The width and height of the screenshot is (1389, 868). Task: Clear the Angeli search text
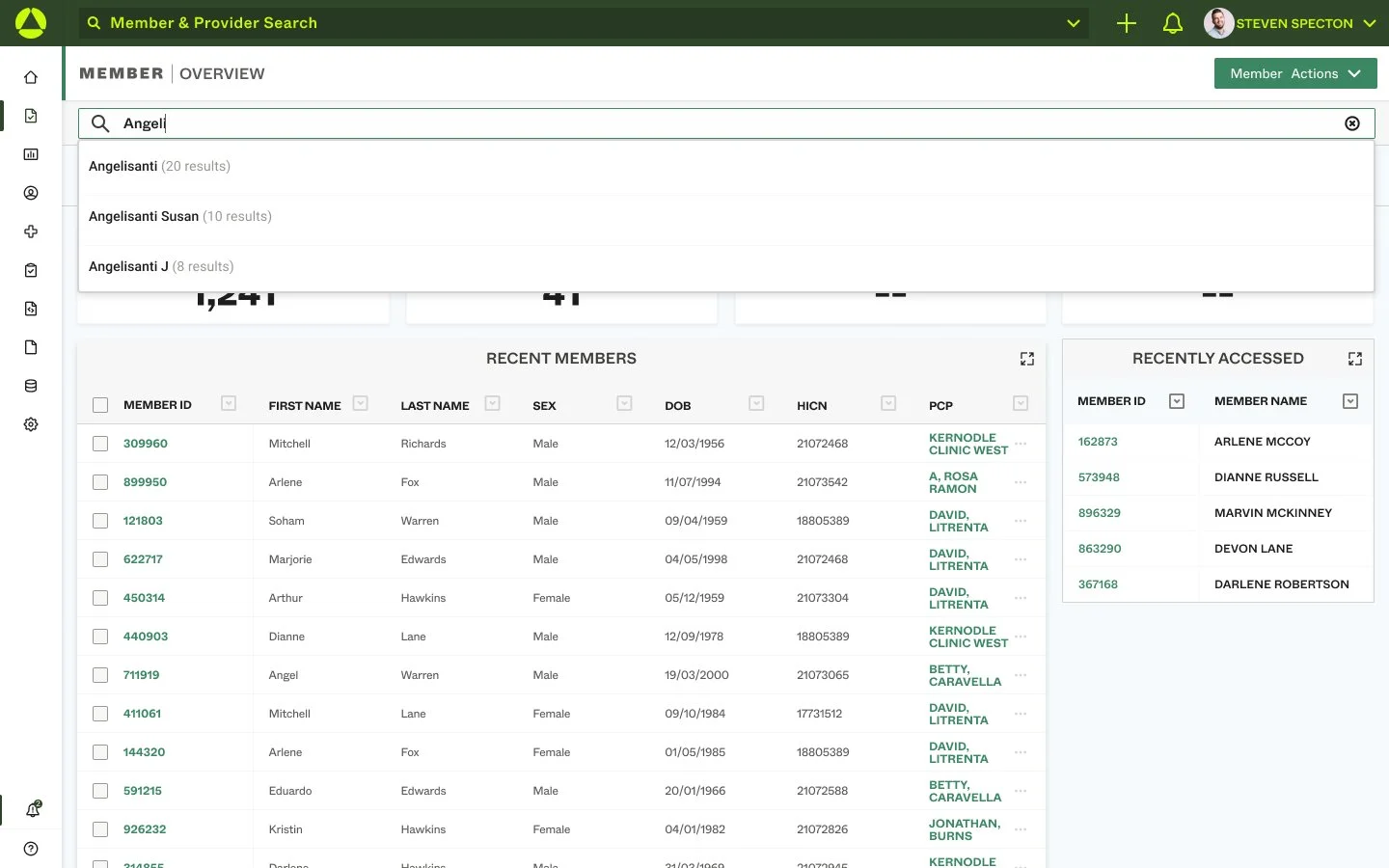click(x=1352, y=123)
